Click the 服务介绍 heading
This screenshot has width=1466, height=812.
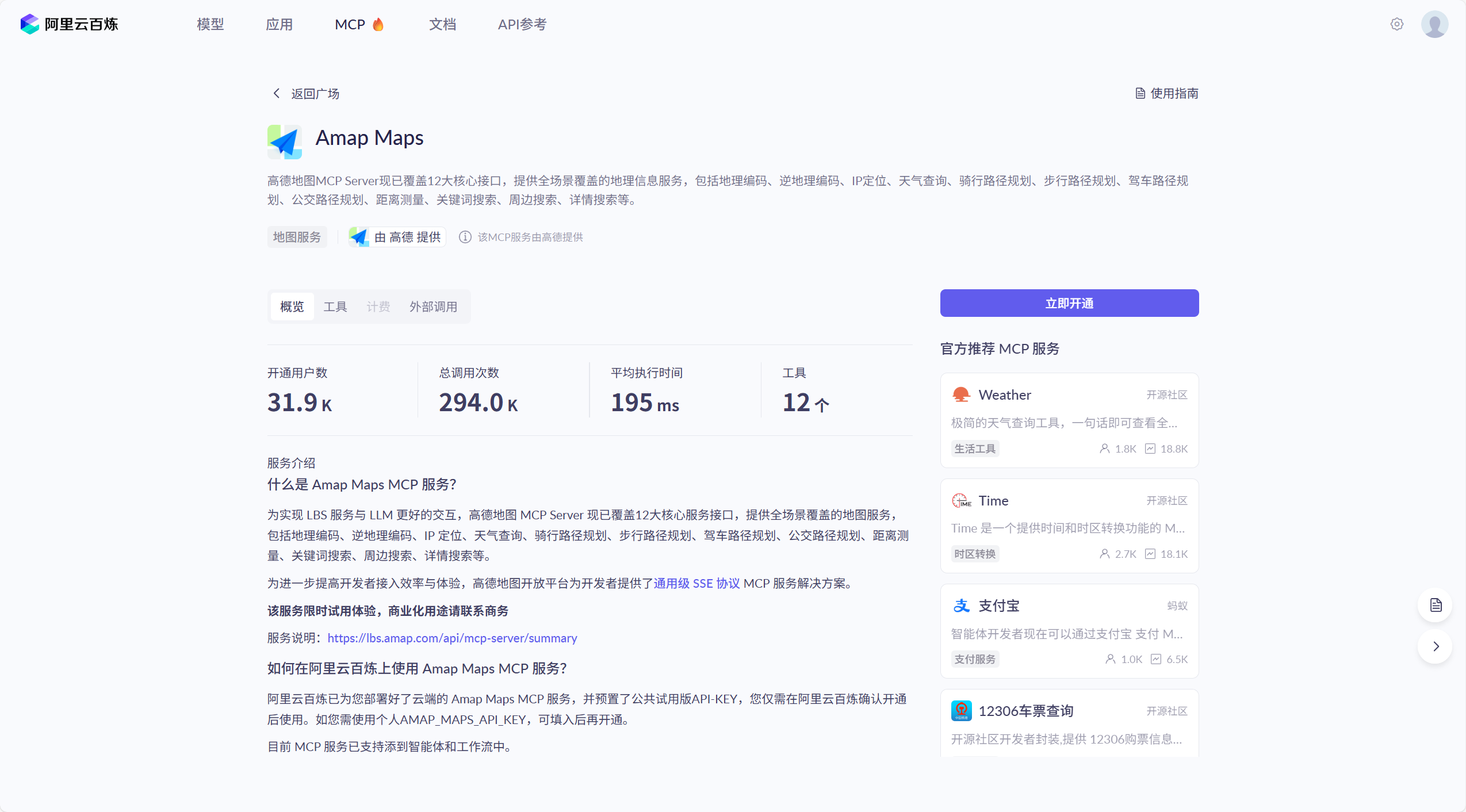click(x=291, y=463)
